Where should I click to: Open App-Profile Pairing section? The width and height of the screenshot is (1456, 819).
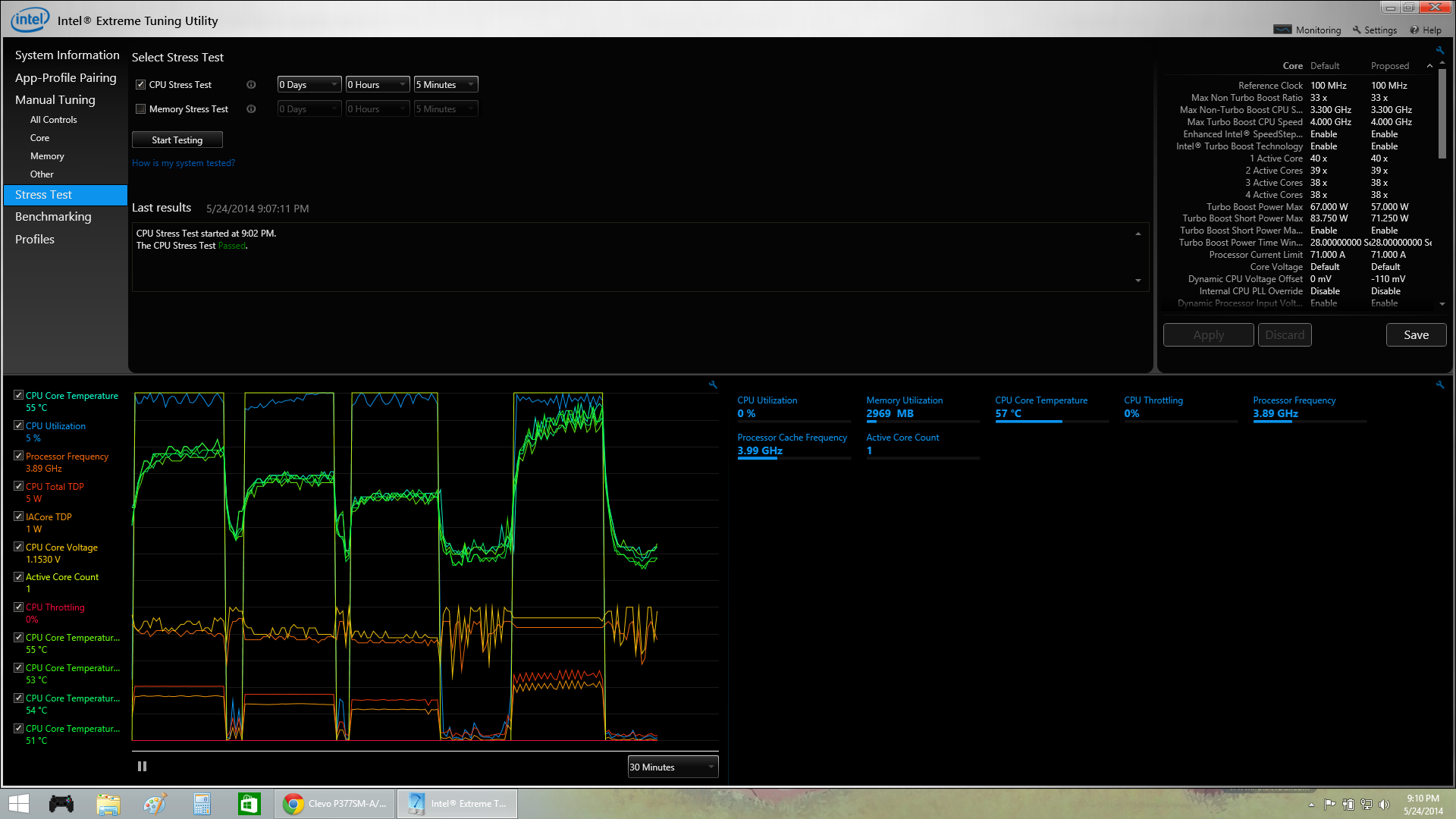[x=66, y=78]
